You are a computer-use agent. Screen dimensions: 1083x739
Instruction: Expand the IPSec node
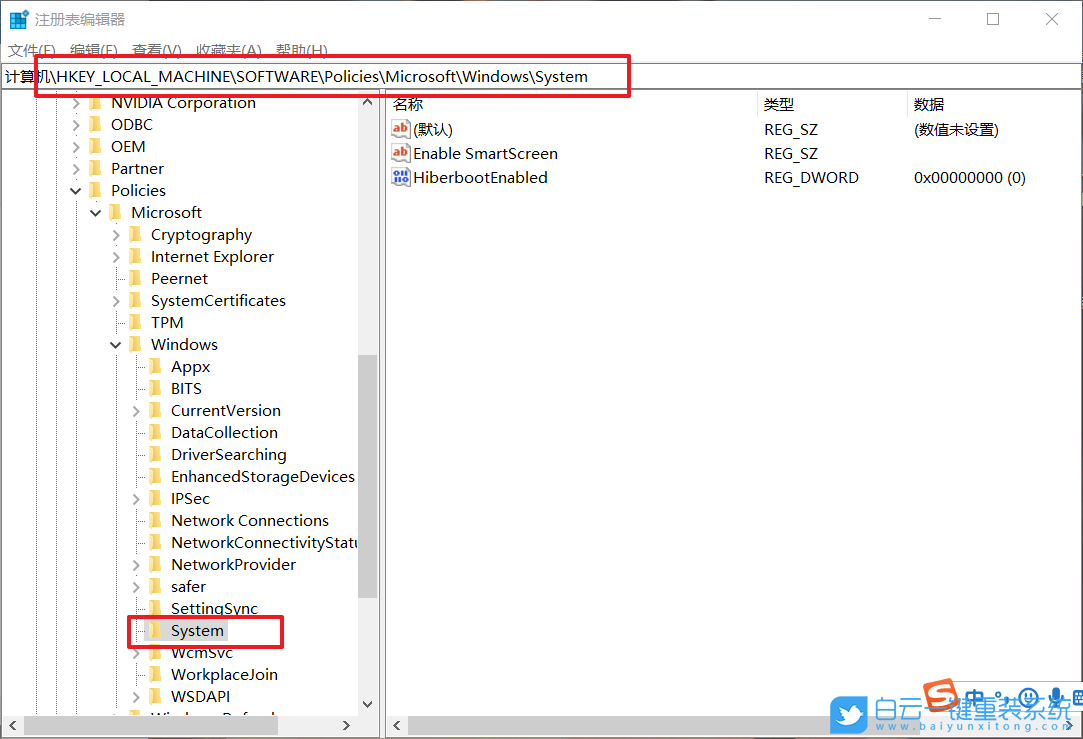137,498
